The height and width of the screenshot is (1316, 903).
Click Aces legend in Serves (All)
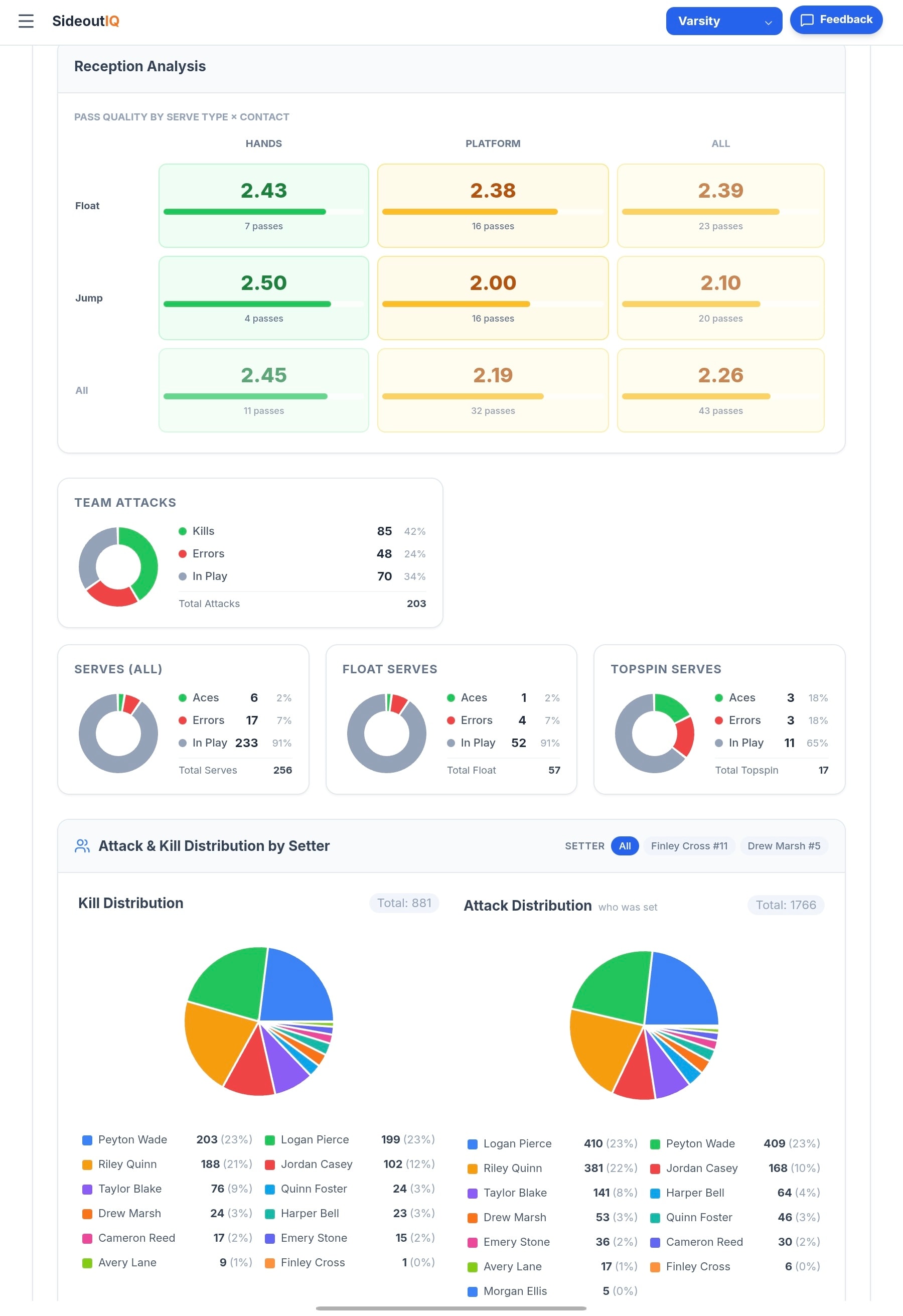coord(235,698)
